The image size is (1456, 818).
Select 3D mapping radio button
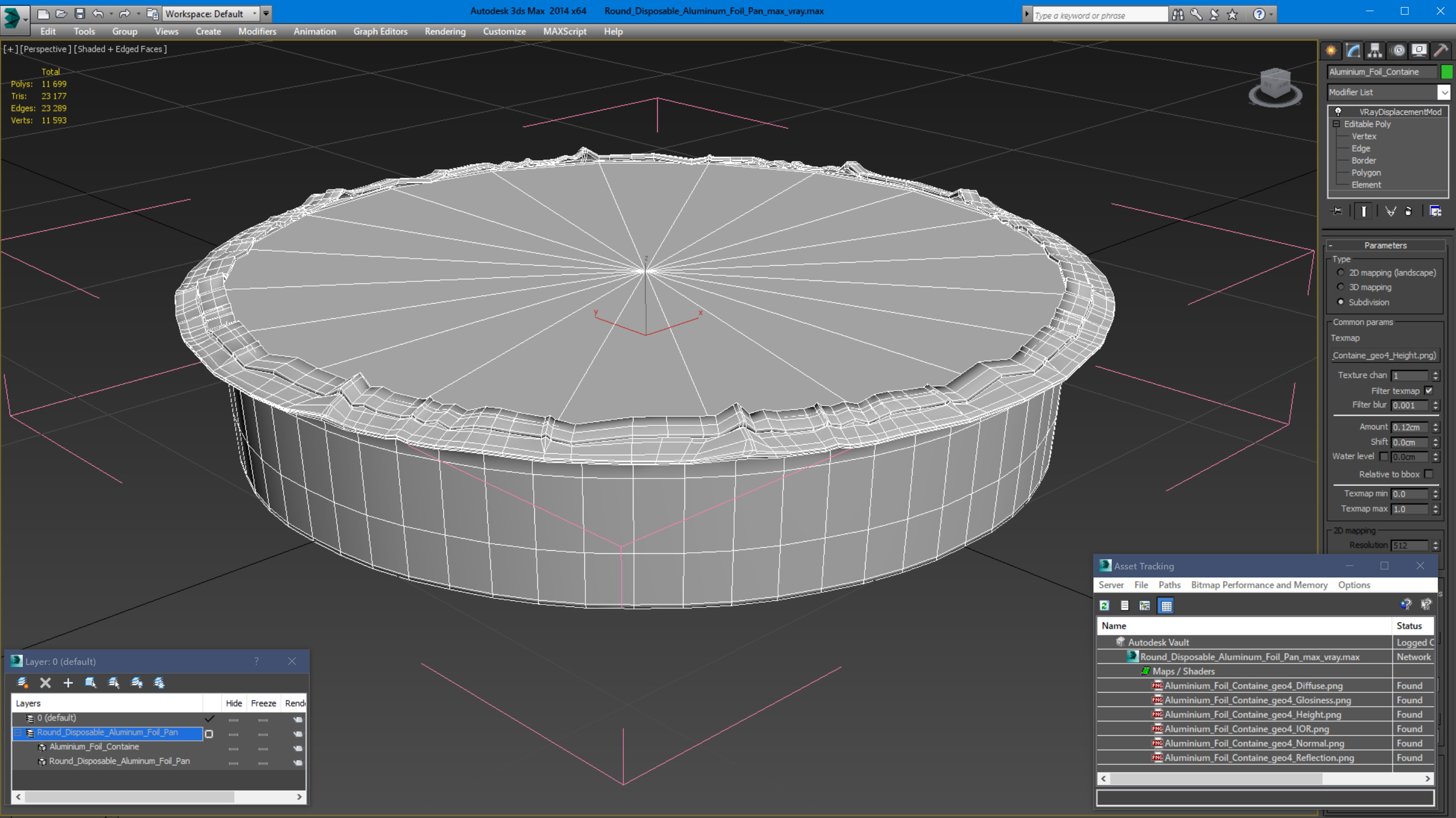[x=1340, y=287]
